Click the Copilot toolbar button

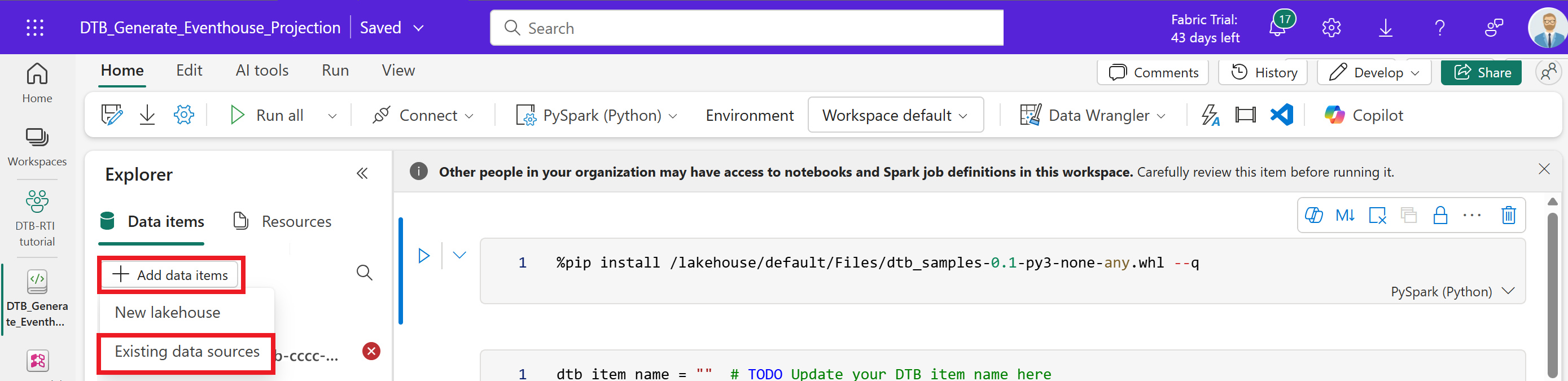[1364, 115]
